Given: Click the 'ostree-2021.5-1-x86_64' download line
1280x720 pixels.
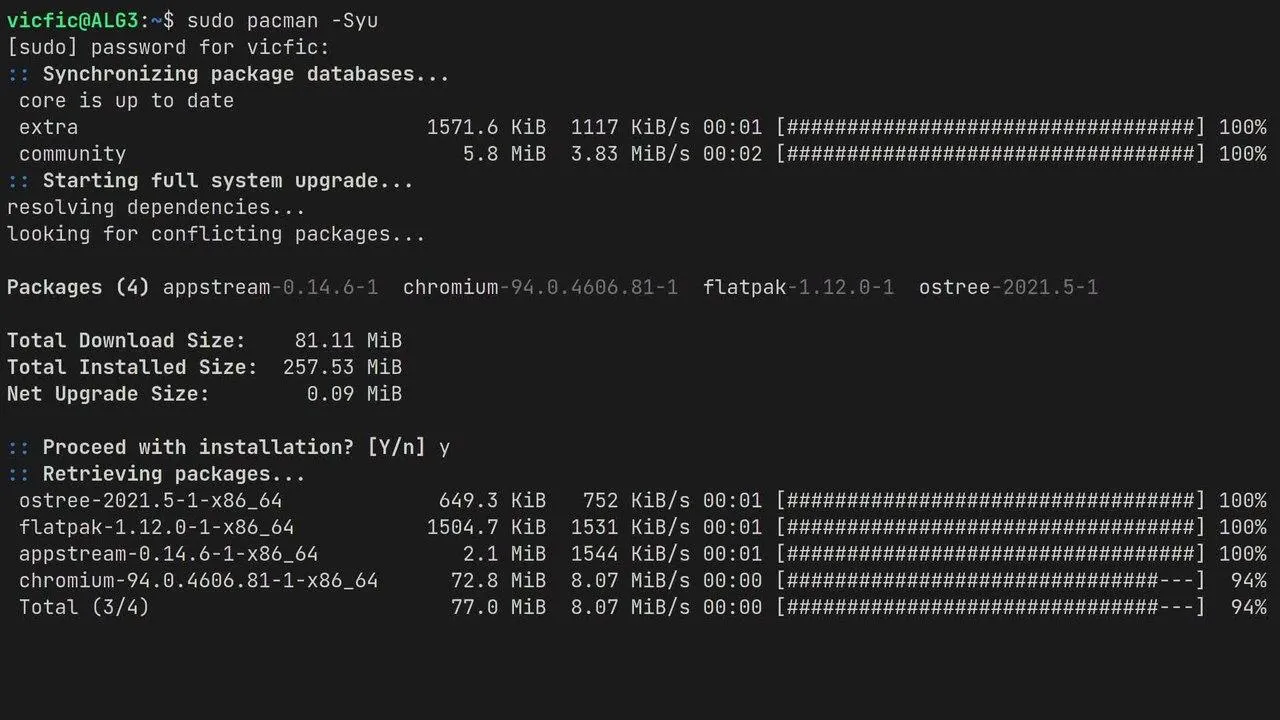Looking at the screenshot, I should (x=643, y=500).
